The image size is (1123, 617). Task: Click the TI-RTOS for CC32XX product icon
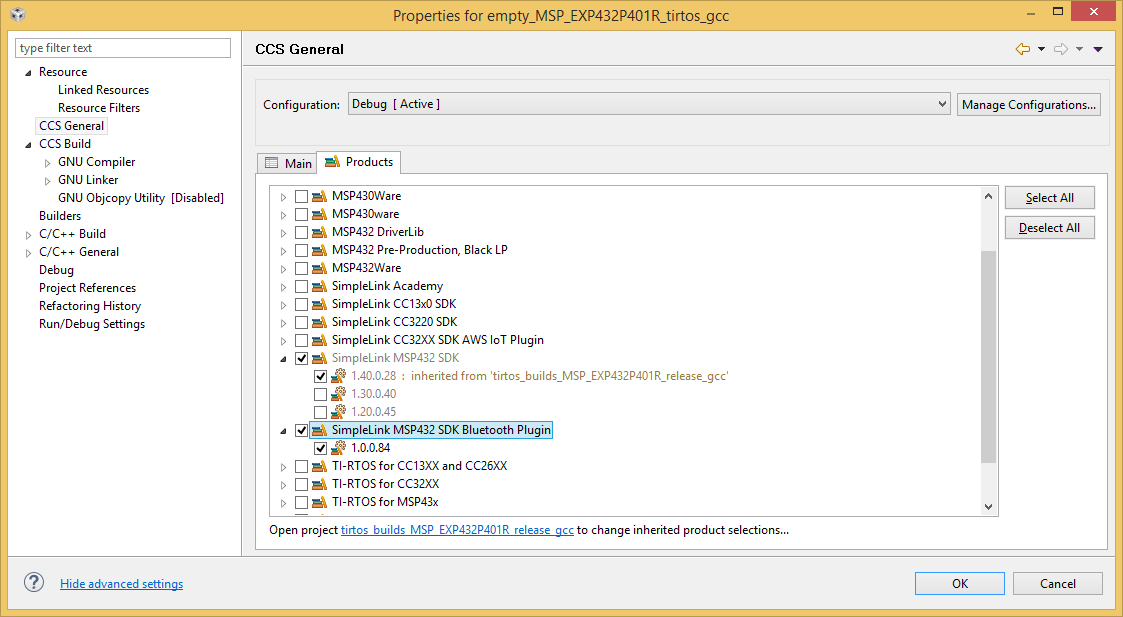(319, 484)
